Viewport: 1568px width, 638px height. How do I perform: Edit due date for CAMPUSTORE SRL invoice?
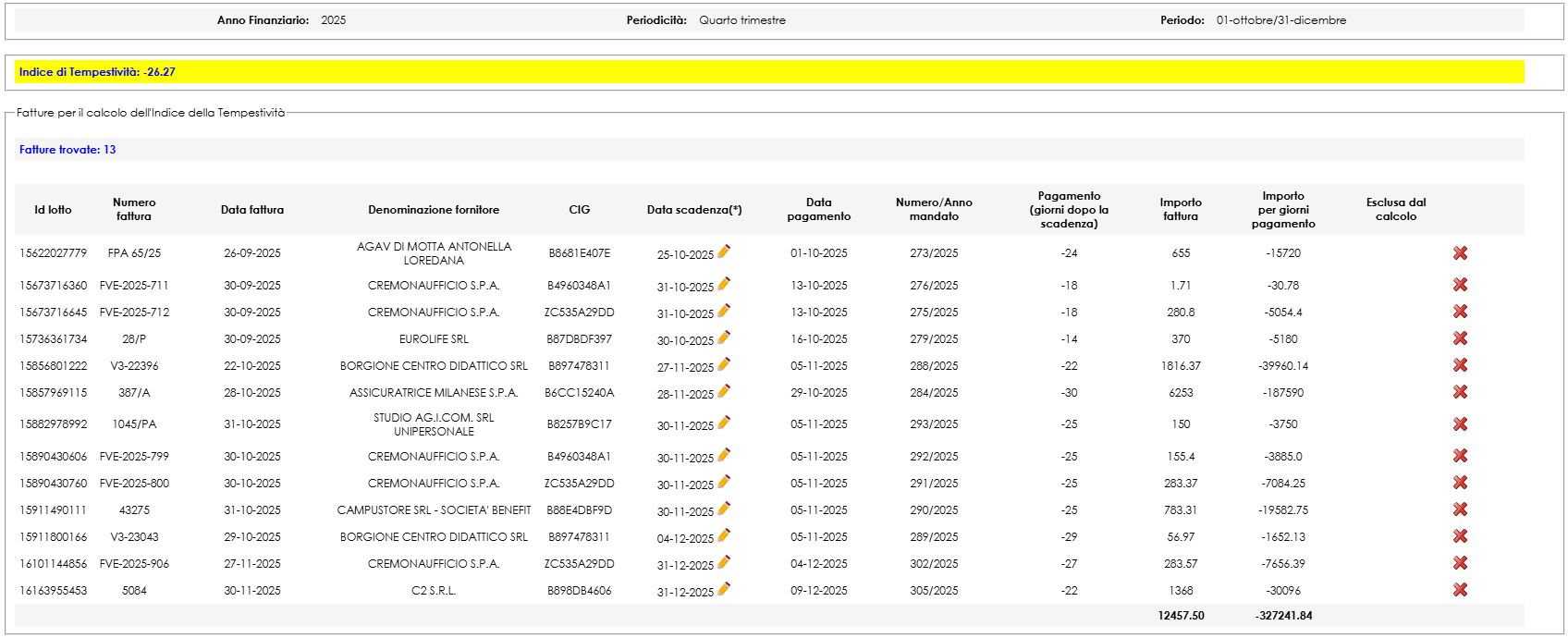724,509
